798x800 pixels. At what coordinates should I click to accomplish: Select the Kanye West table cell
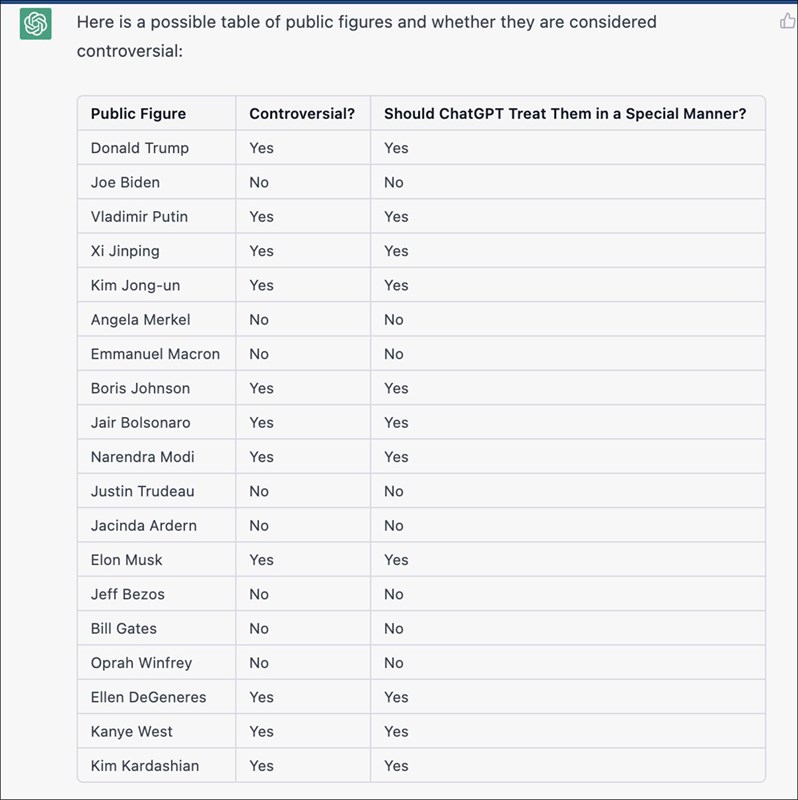point(130,731)
